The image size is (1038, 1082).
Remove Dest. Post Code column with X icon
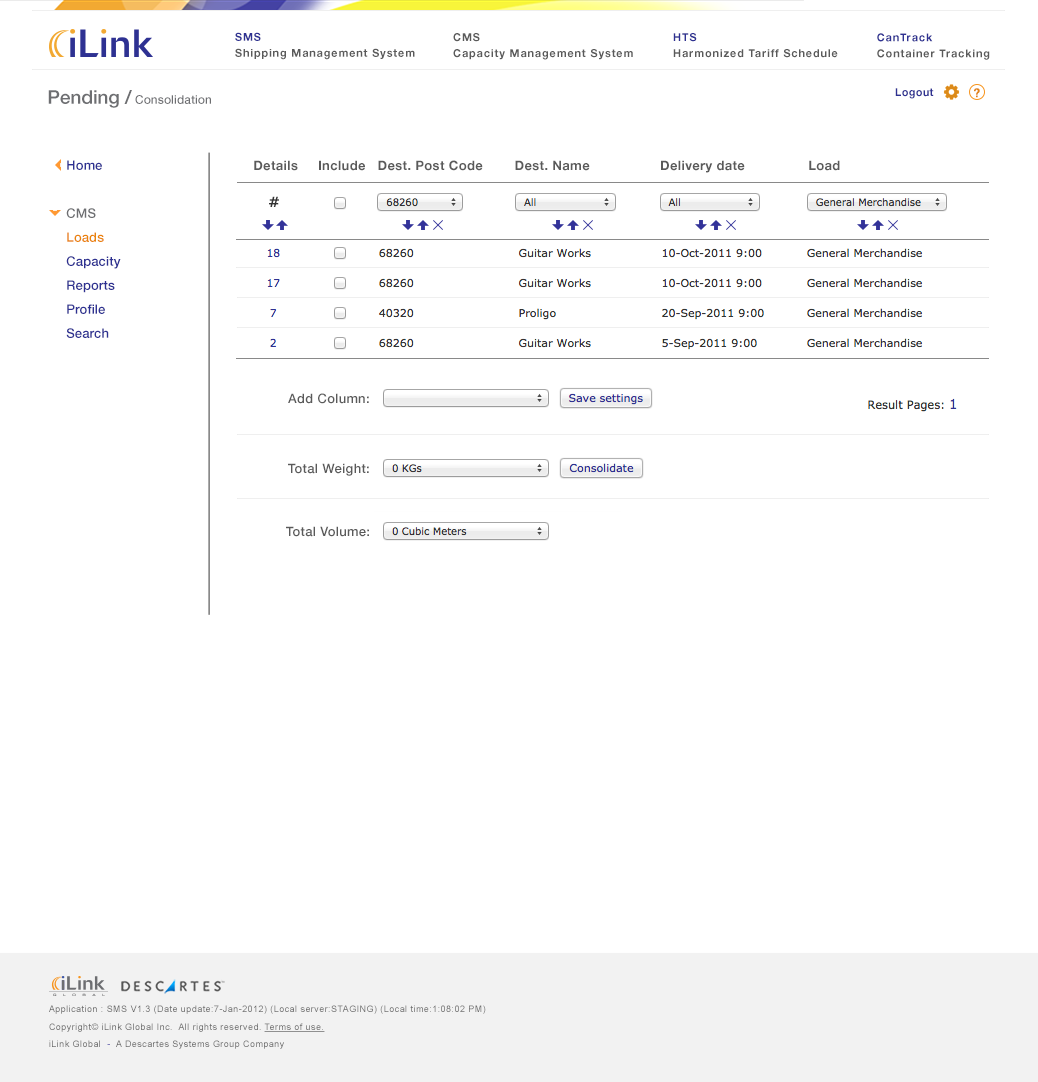[438, 226]
